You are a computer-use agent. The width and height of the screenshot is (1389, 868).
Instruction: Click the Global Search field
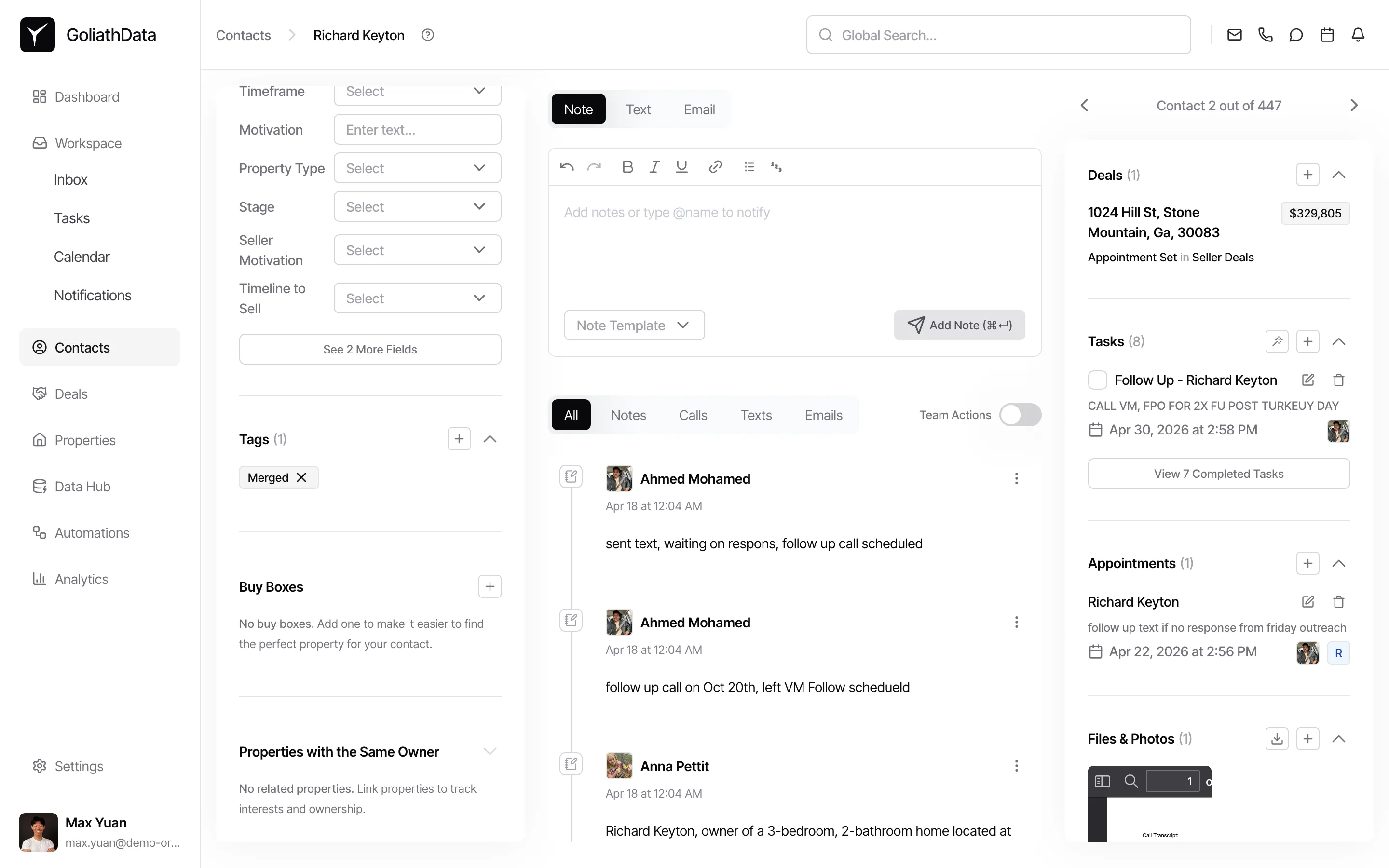[x=998, y=35]
